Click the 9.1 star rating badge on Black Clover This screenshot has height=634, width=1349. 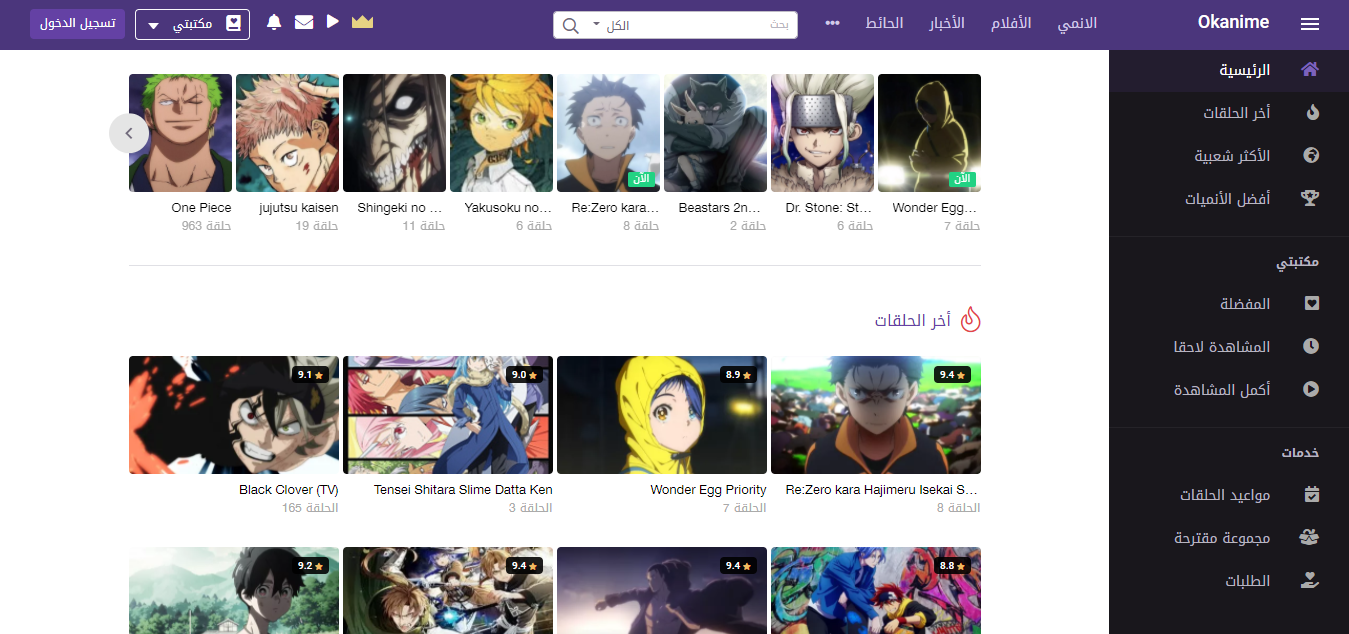coord(310,375)
